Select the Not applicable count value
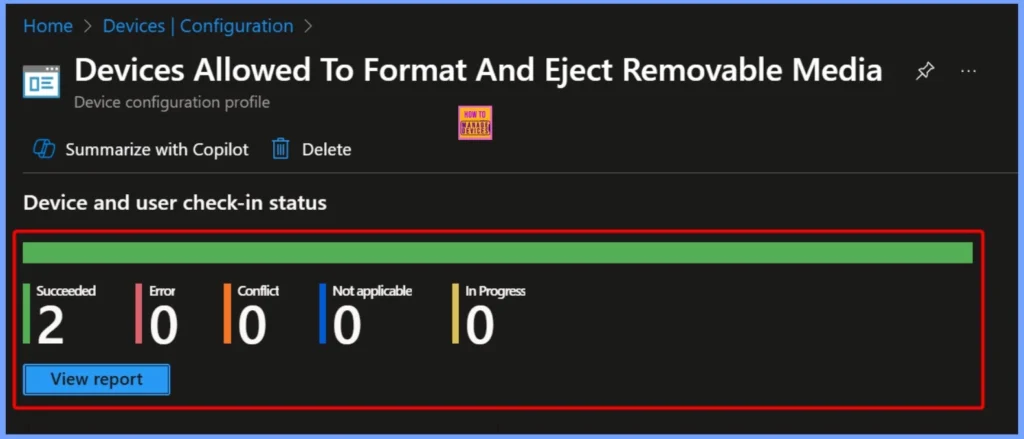This screenshot has height=439, width=1024. point(347,326)
